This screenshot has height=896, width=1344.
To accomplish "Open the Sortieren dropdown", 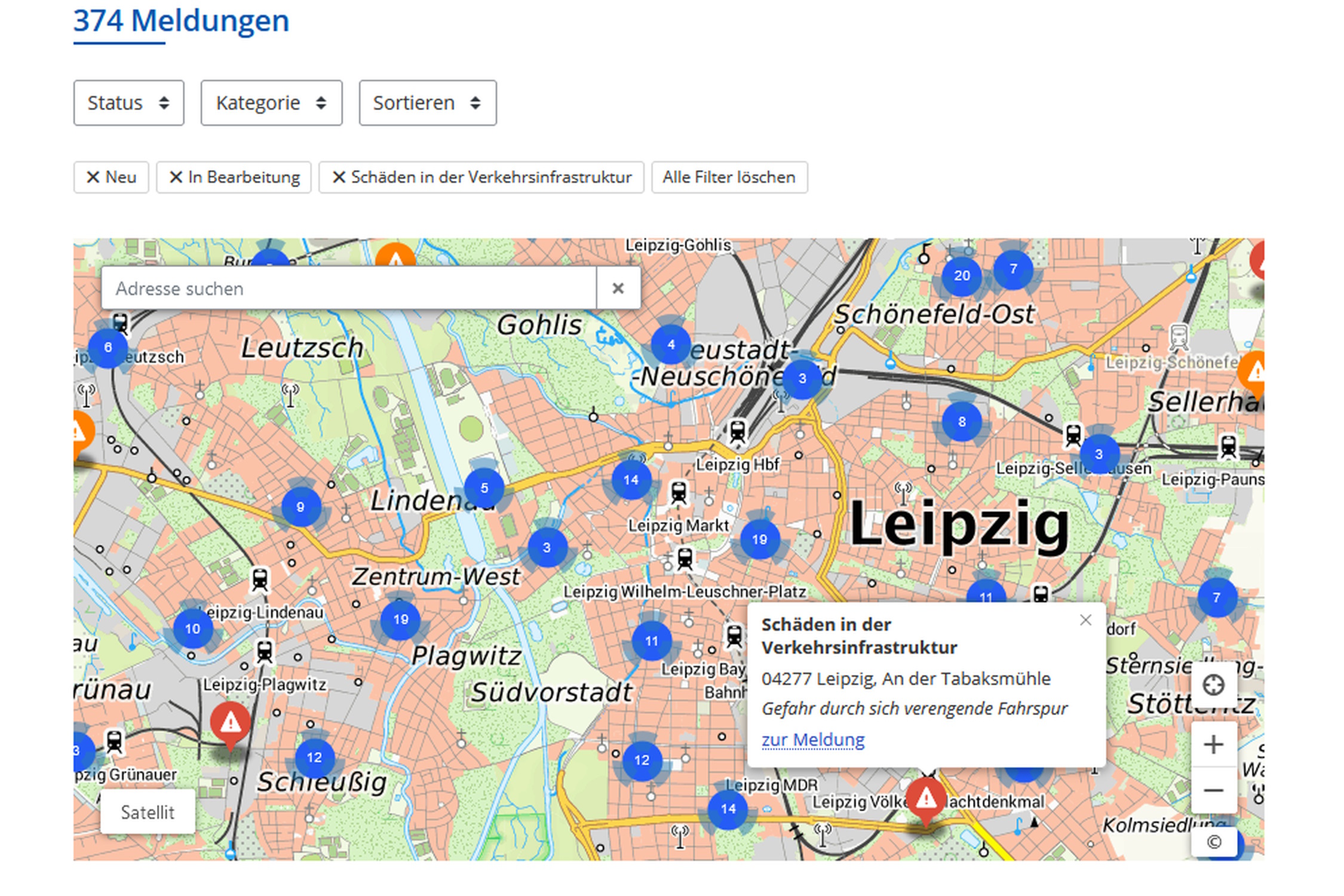I will [x=427, y=103].
